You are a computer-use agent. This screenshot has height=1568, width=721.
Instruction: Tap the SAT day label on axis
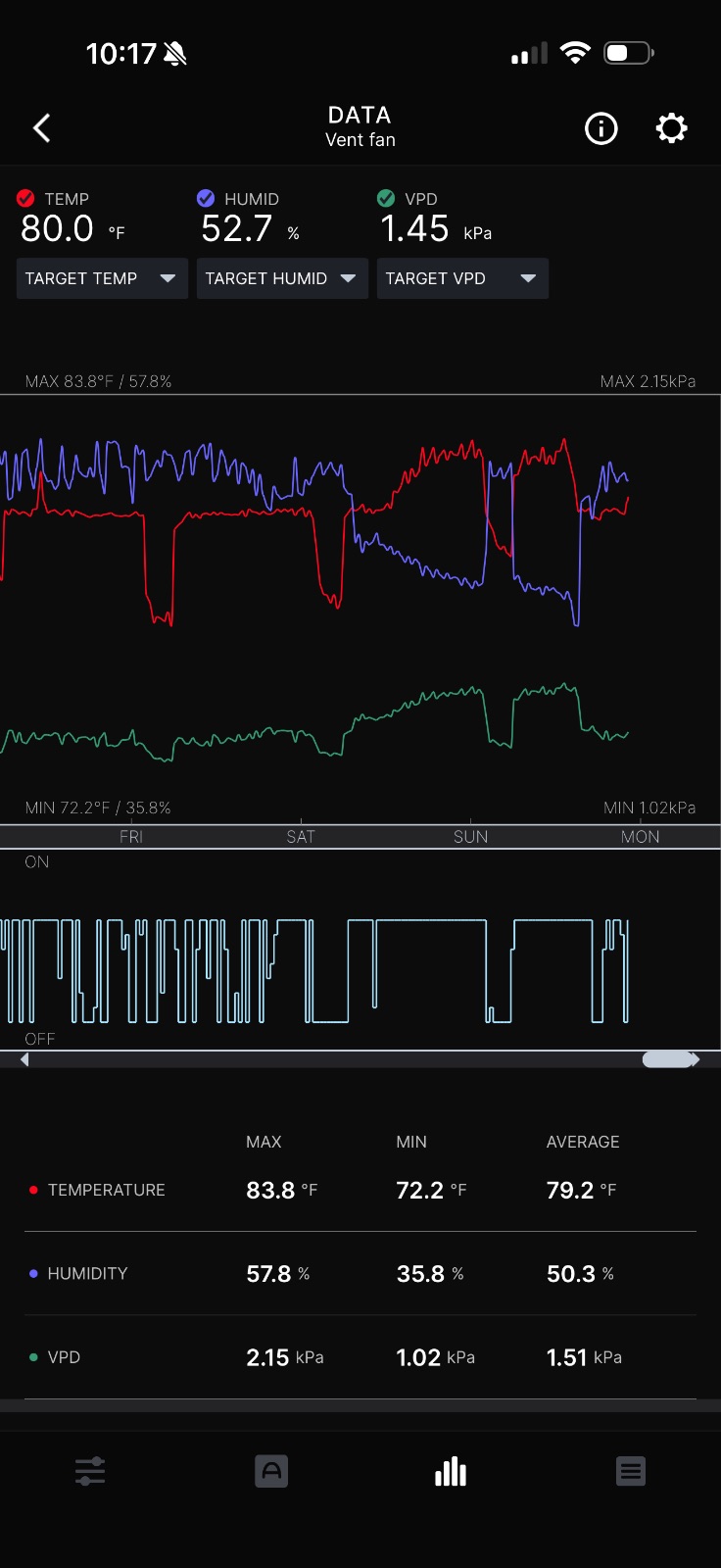[x=301, y=837]
